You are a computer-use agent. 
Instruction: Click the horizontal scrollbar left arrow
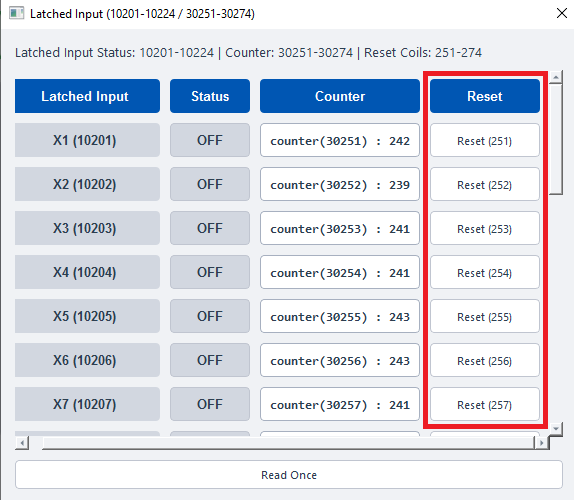(x=22, y=443)
